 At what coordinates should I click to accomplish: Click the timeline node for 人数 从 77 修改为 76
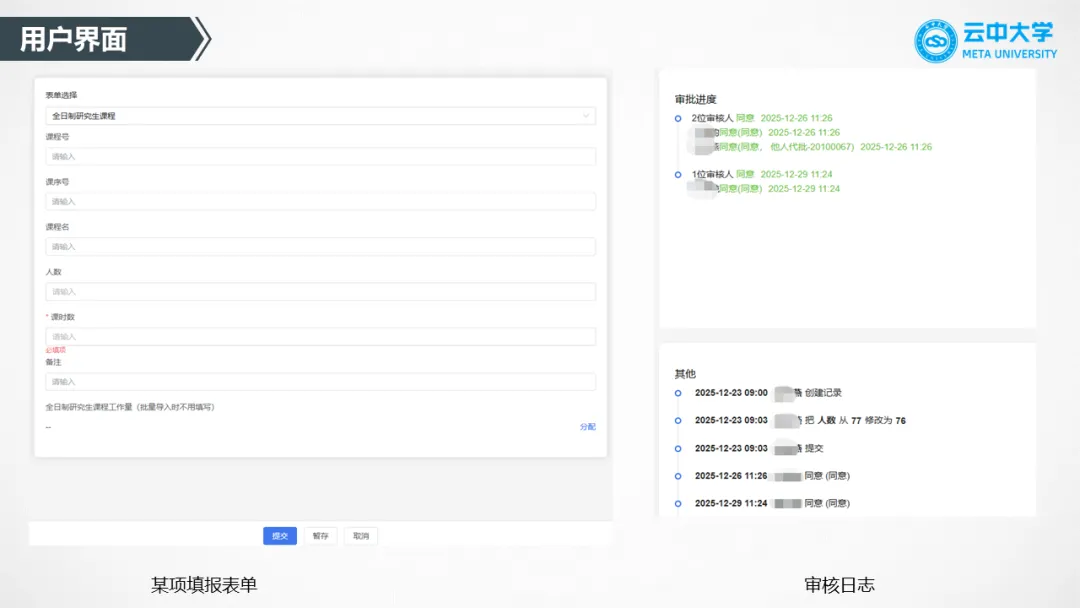pyautogui.click(x=678, y=421)
